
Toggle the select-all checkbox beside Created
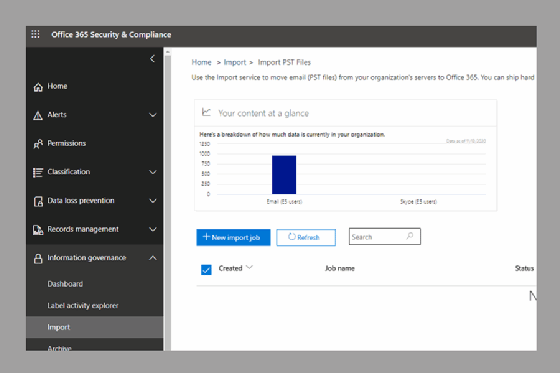[206, 269]
